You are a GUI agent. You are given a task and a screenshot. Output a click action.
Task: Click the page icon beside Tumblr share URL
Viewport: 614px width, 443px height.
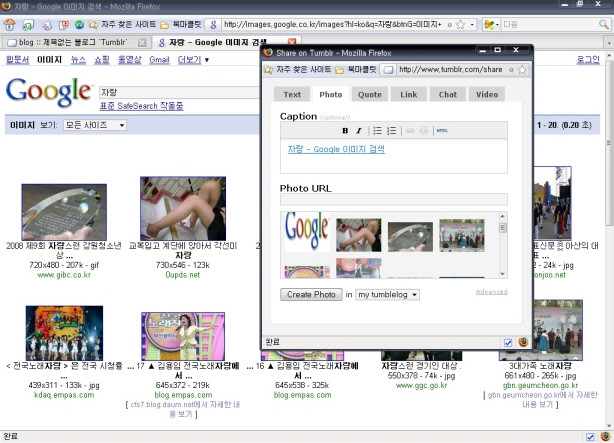[388, 70]
